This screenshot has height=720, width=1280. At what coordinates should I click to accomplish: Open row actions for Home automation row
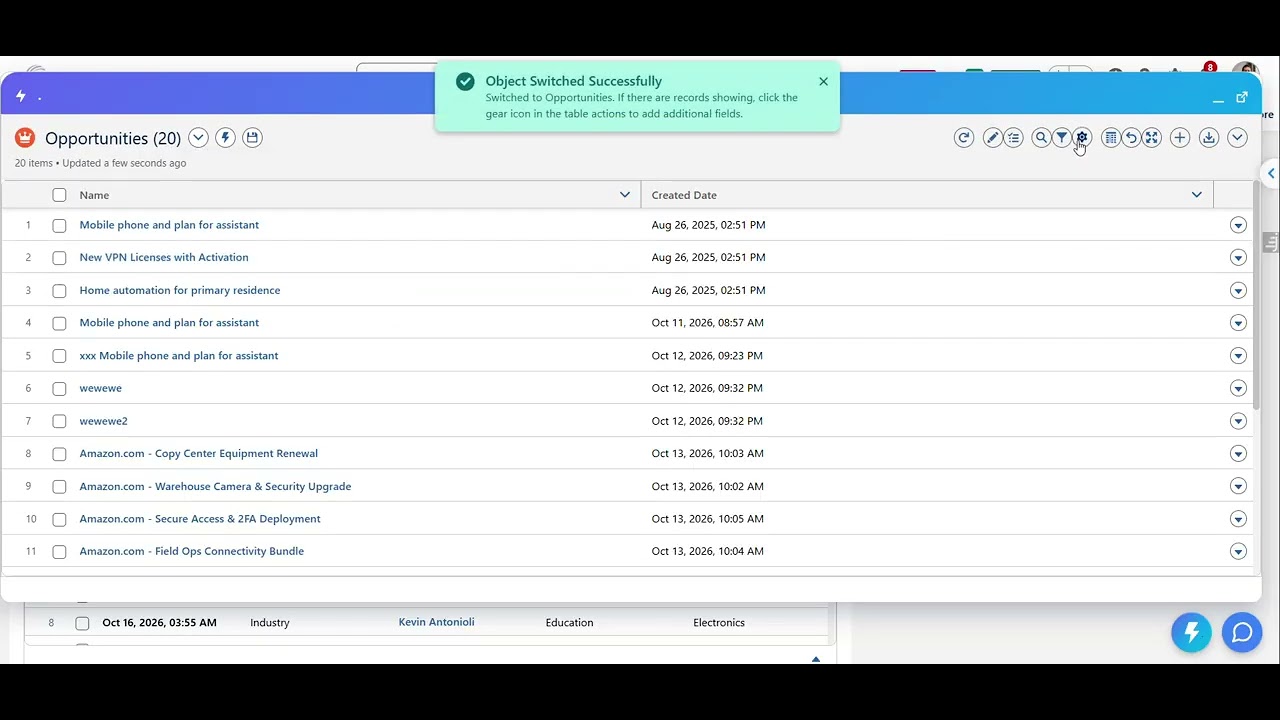(x=1238, y=291)
